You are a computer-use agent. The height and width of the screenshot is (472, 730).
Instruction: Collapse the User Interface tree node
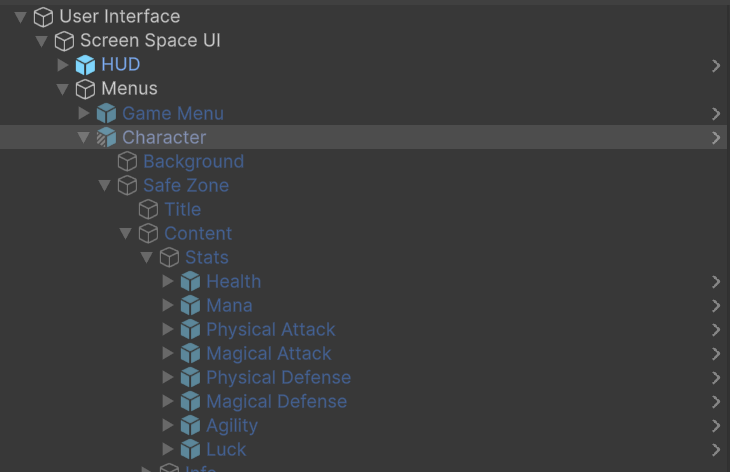click(20, 17)
